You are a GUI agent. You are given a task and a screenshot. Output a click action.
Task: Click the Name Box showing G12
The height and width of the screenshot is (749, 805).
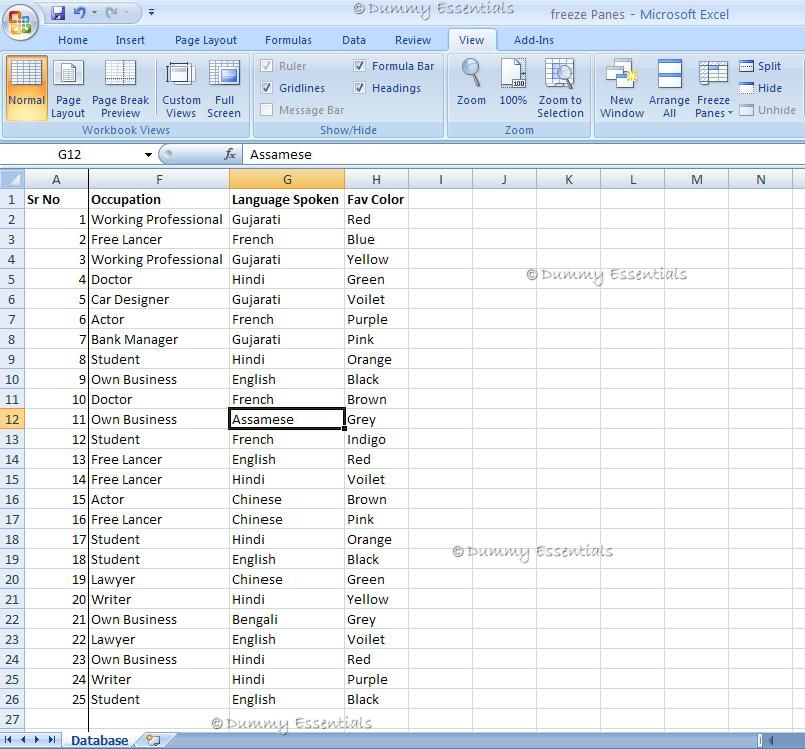[70, 155]
